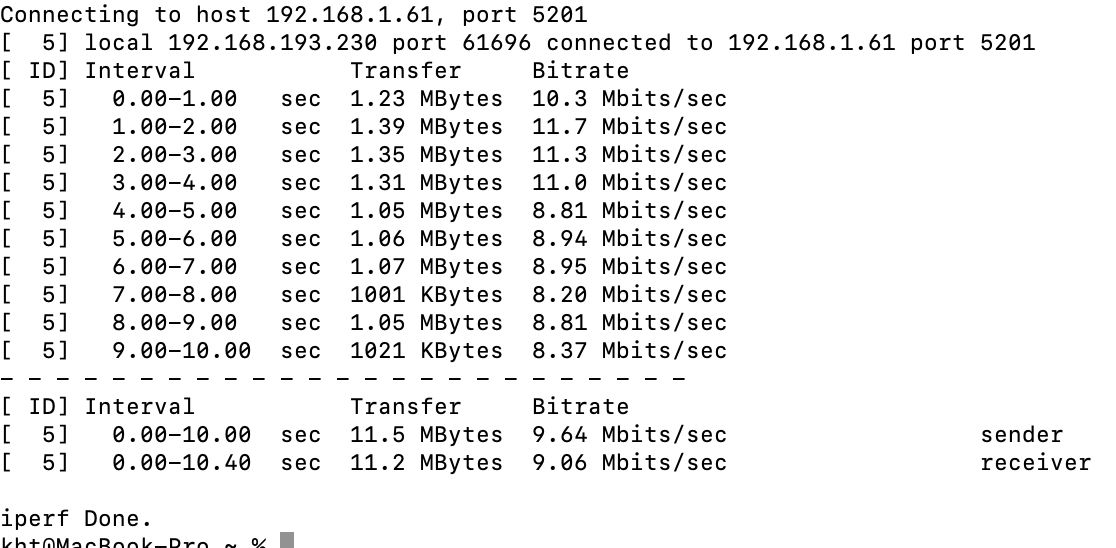The image size is (1116, 548).
Task: Click the terminal cursor block at the prompt
Action: click(287, 540)
